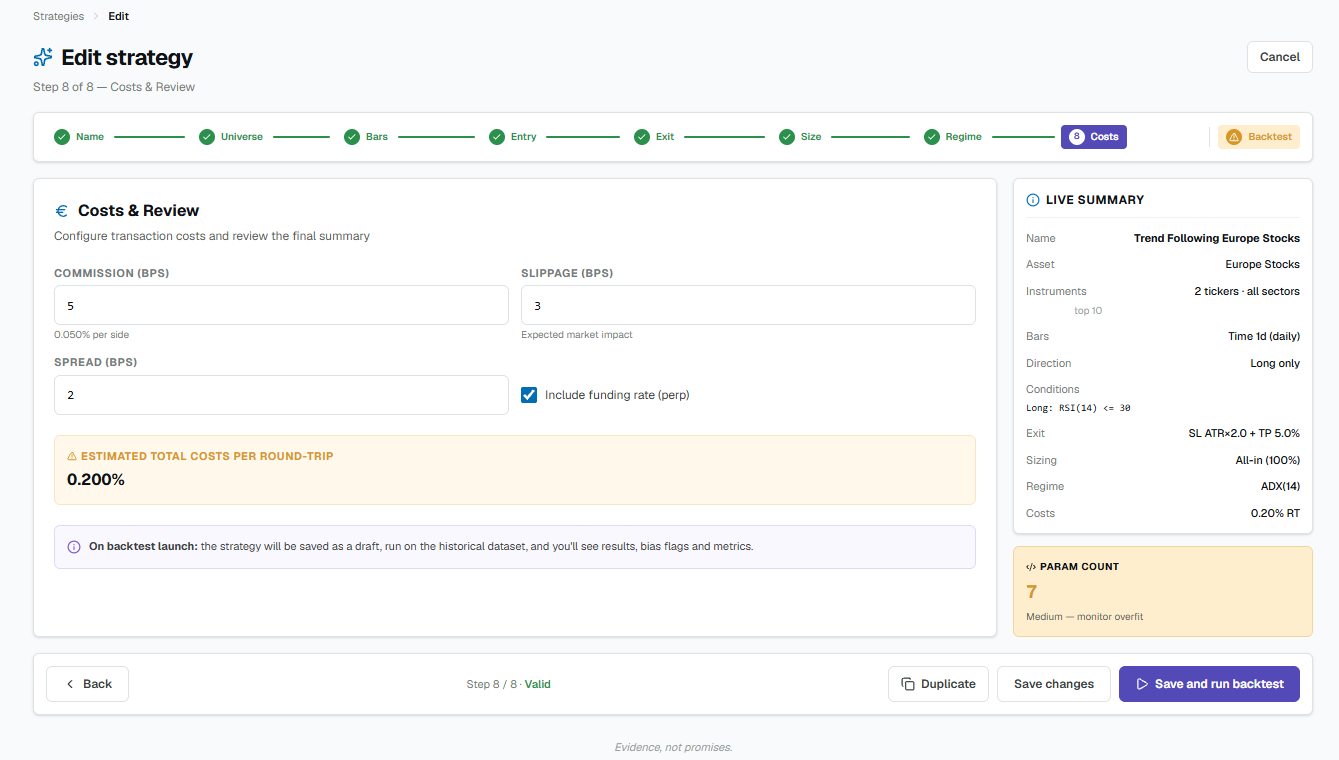The height and width of the screenshot is (760, 1339).
Task: Click the info icon in Live Summary header
Action: click(1033, 200)
